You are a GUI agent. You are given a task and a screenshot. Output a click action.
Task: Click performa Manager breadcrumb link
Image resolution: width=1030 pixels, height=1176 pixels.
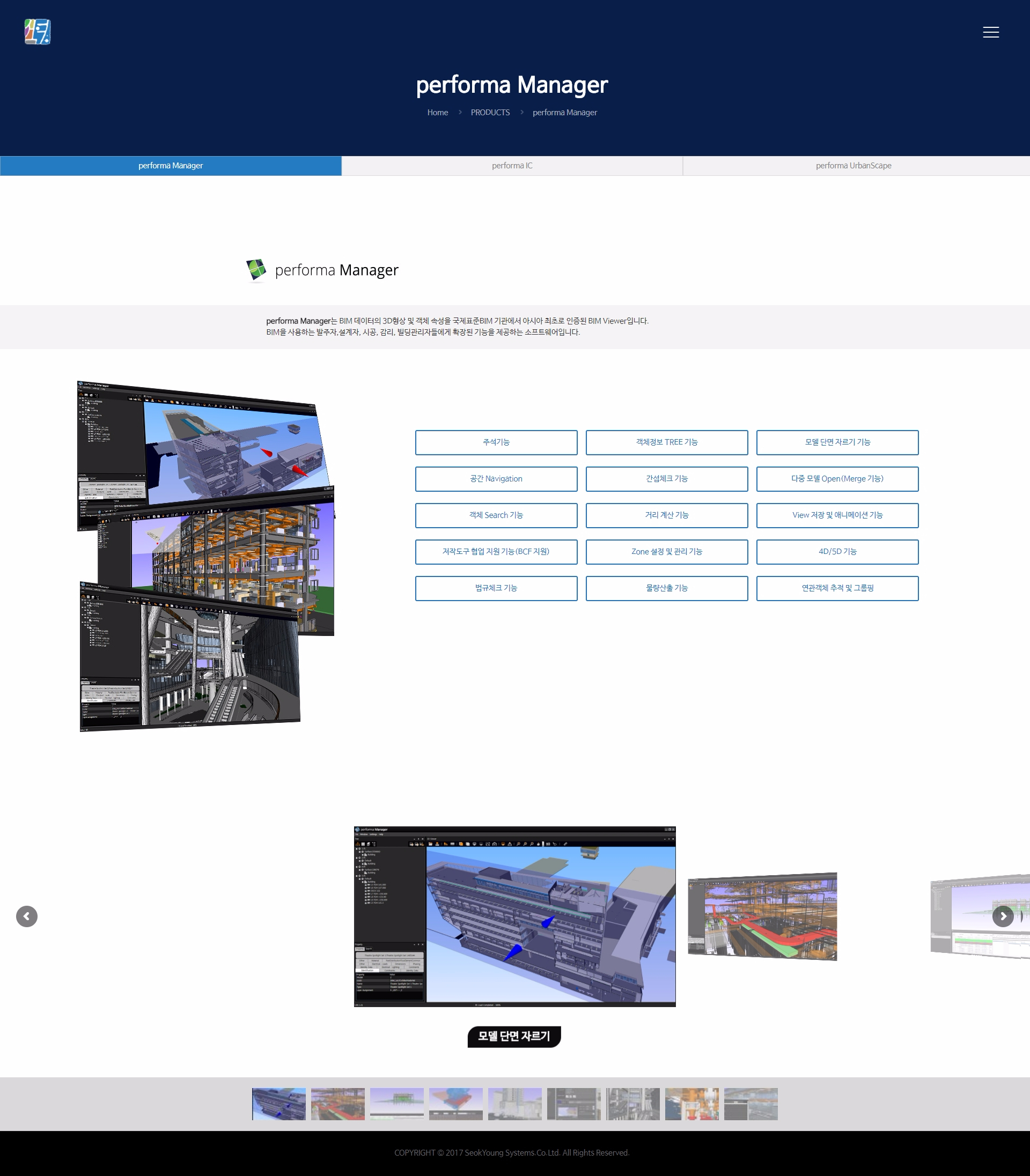(564, 113)
